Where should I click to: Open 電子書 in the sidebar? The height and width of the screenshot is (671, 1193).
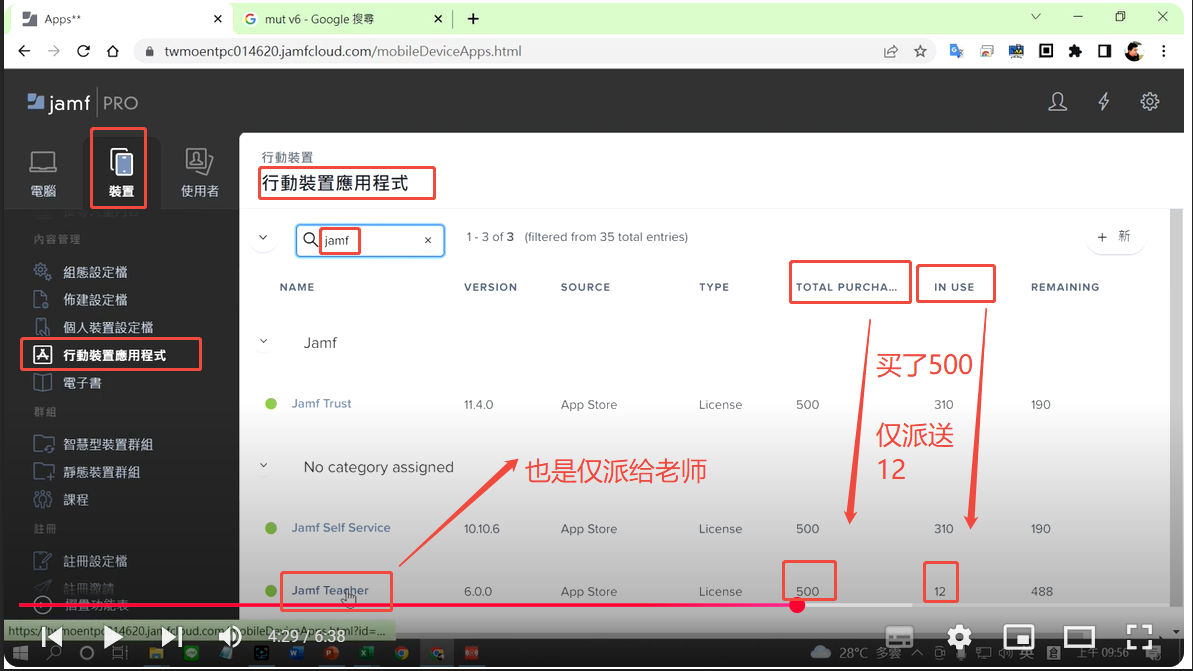tap(81, 383)
